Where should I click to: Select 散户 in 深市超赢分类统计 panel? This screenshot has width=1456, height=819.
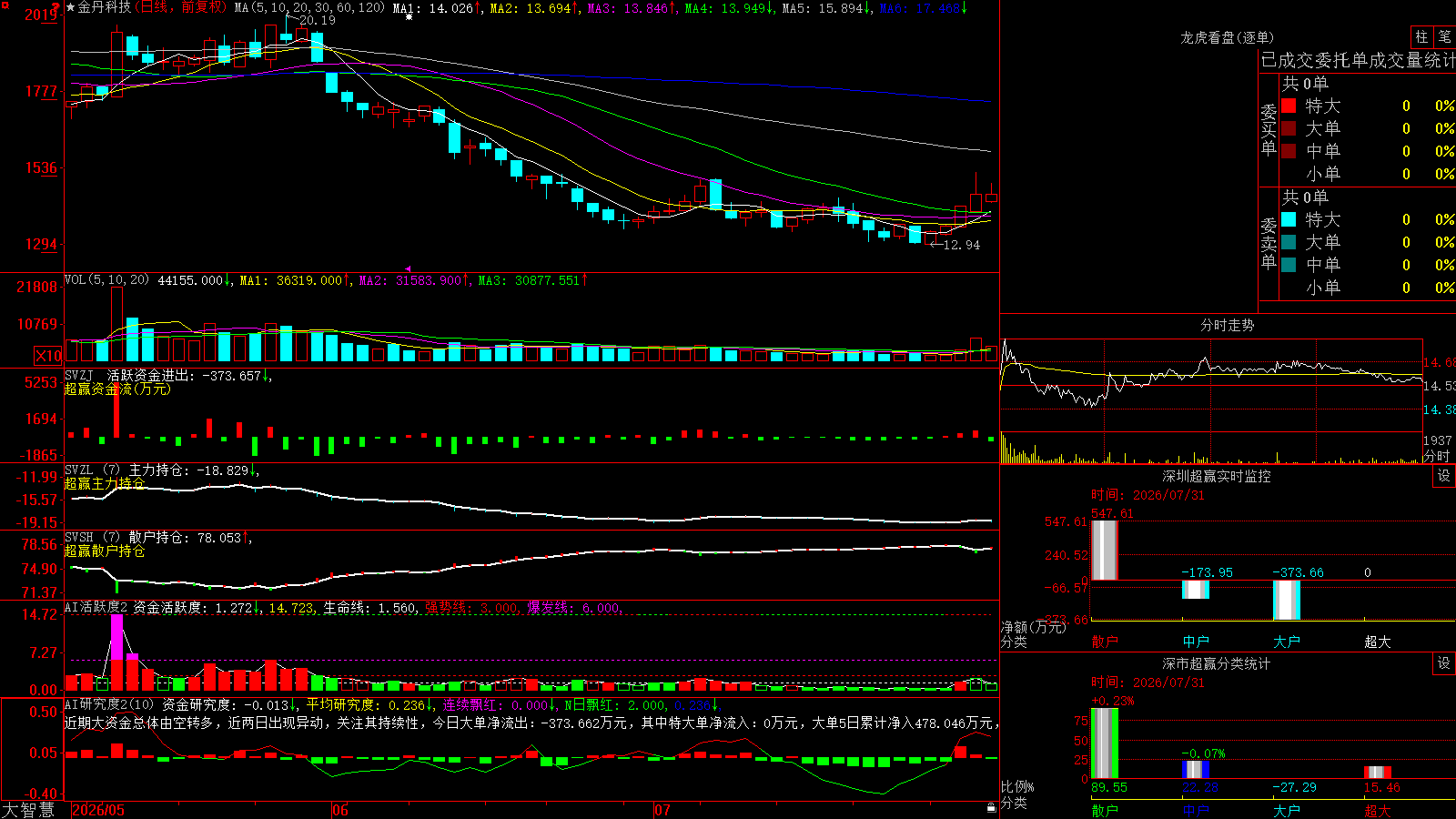point(1105,811)
